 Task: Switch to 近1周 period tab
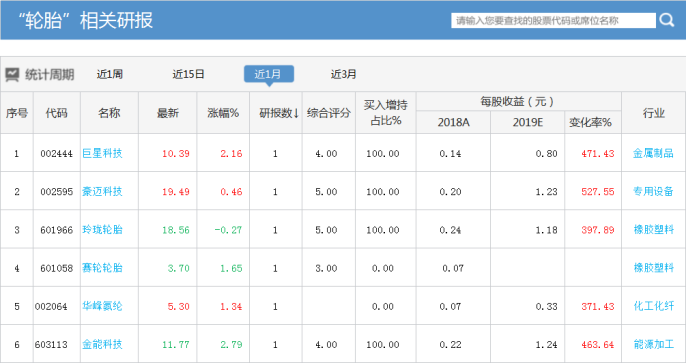click(x=110, y=74)
